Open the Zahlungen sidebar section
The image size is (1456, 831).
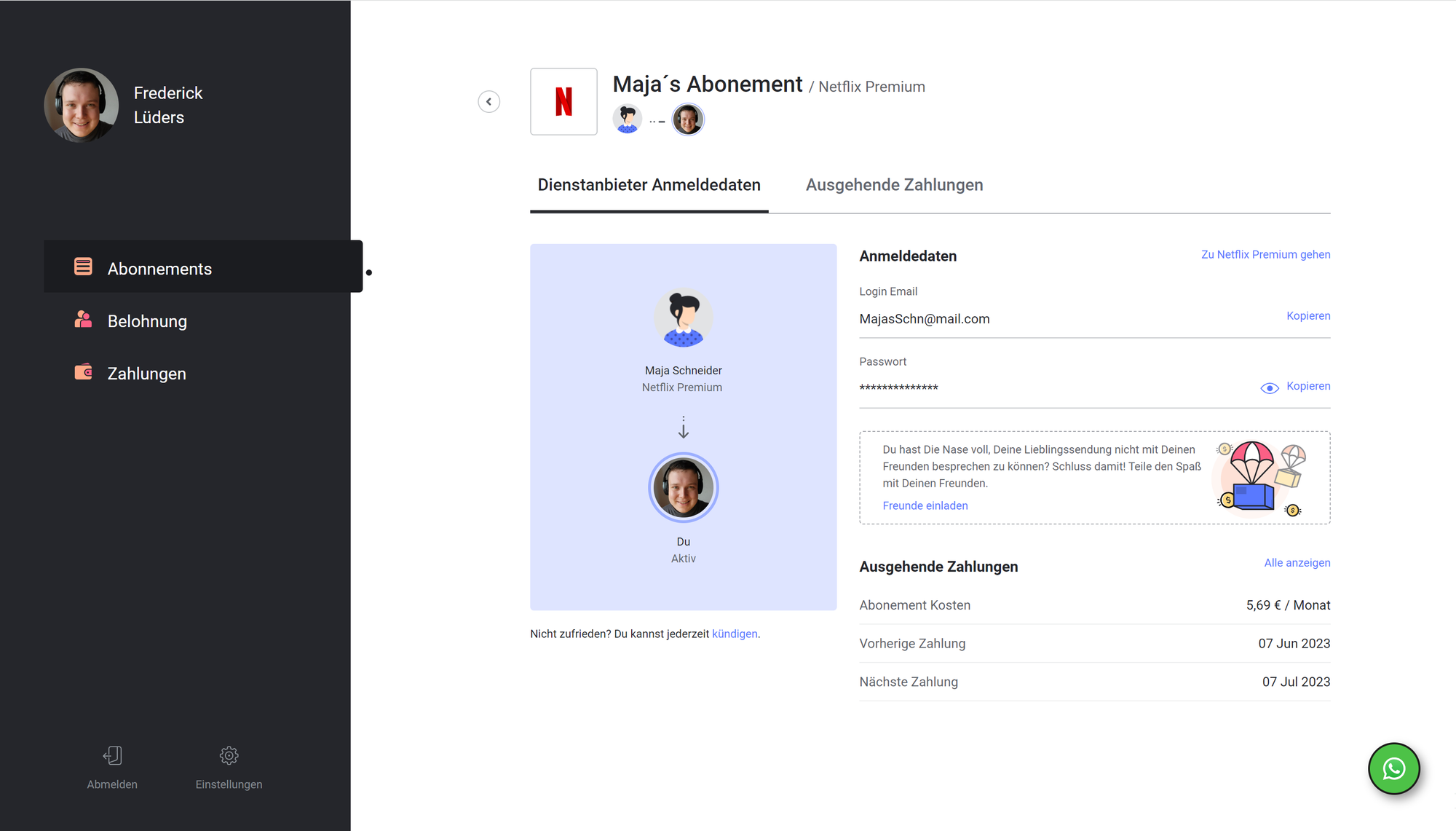point(203,373)
